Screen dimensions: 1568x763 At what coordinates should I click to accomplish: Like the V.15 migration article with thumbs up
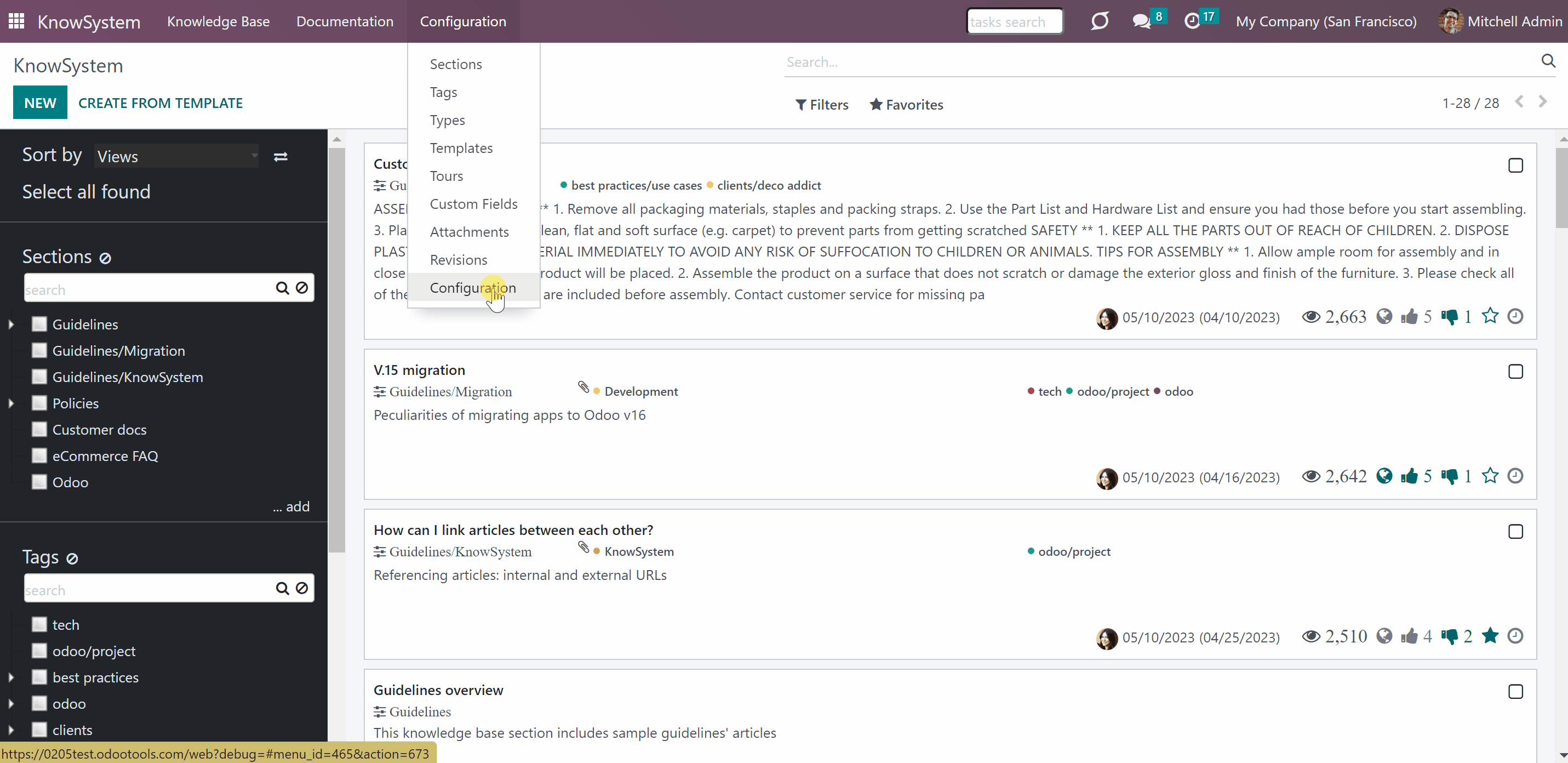1409,476
